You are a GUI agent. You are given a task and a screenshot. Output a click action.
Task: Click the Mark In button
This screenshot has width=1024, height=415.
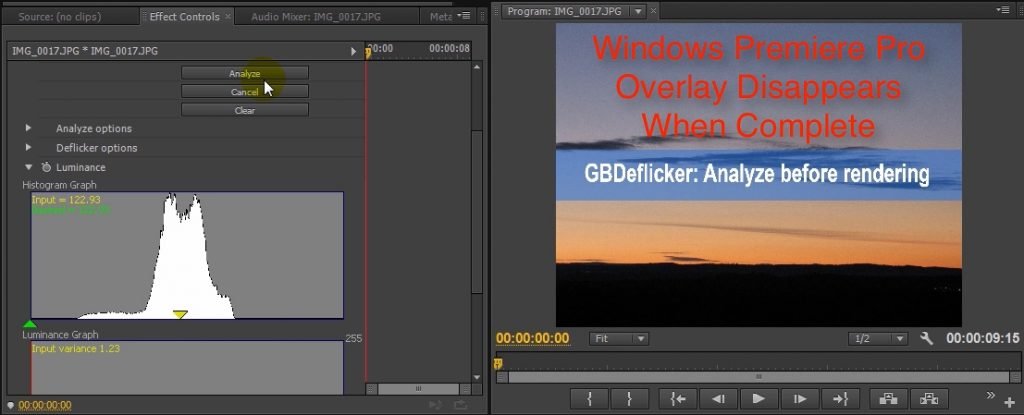(x=590, y=397)
